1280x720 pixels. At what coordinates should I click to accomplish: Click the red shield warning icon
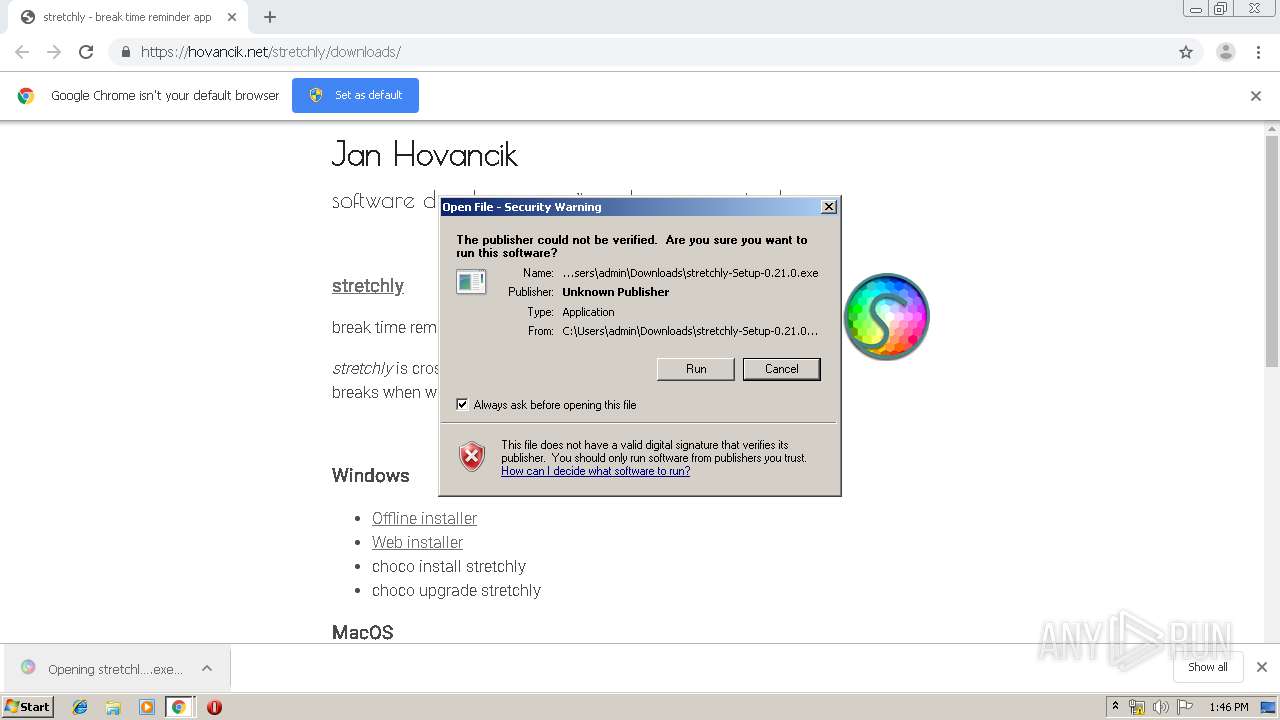tap(472, 457)
